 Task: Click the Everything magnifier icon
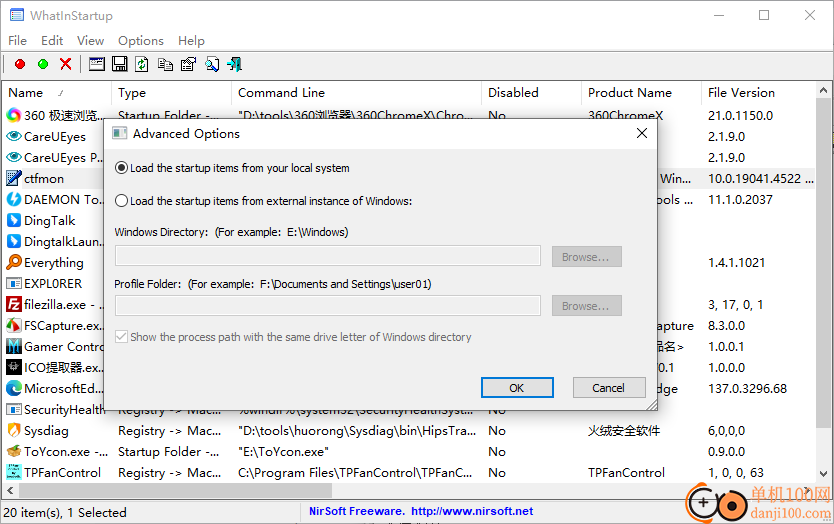14,262
